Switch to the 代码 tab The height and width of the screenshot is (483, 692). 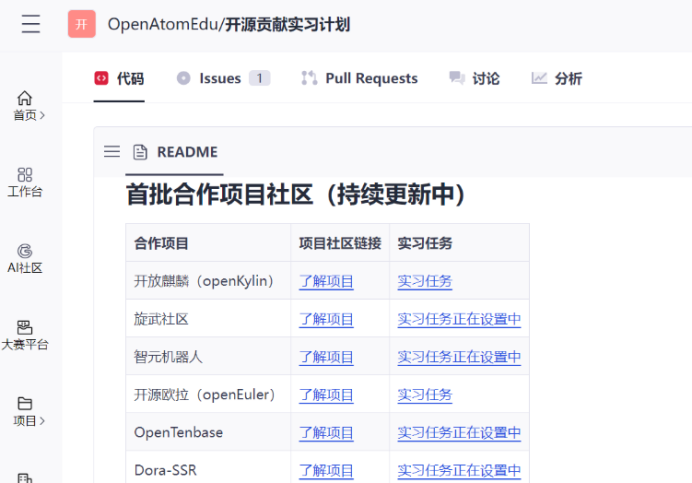point(119,79)
